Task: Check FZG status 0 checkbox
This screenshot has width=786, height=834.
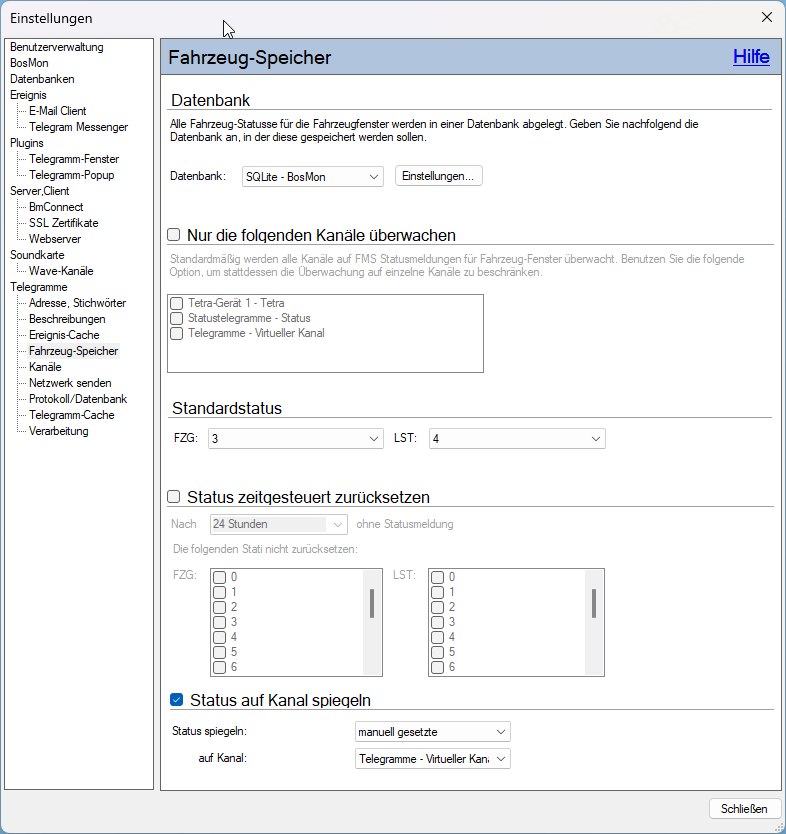Action: pyautogui.click(x=220, y=577)
